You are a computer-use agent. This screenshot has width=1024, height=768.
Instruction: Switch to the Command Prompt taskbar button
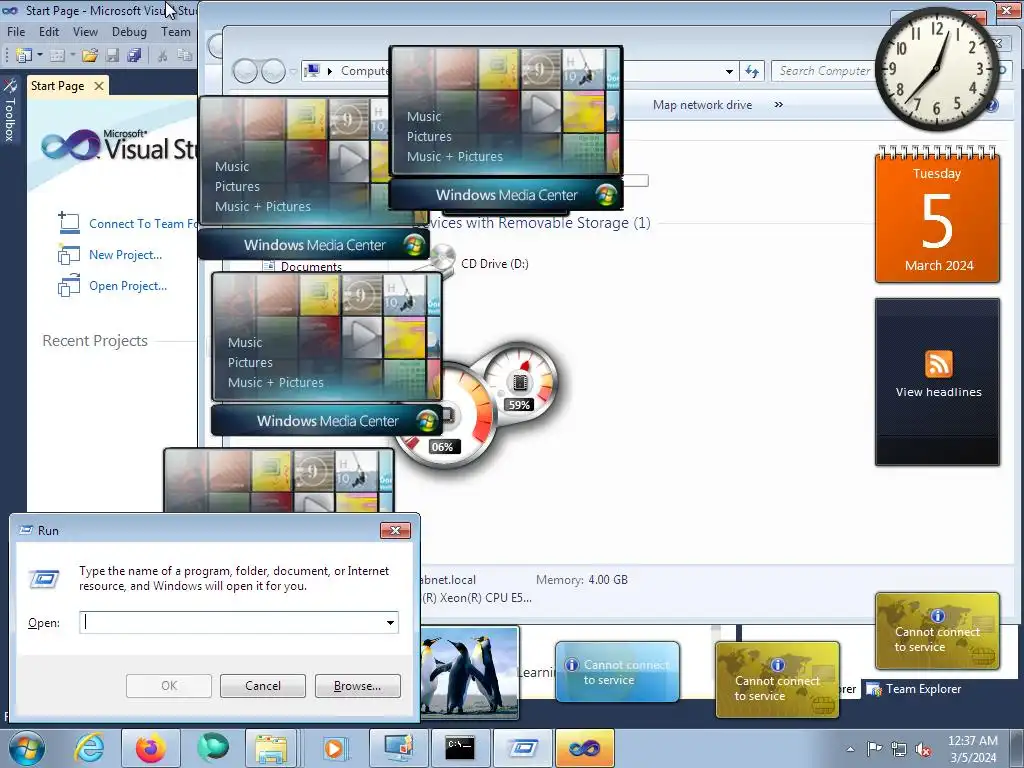tap(459, 748)
